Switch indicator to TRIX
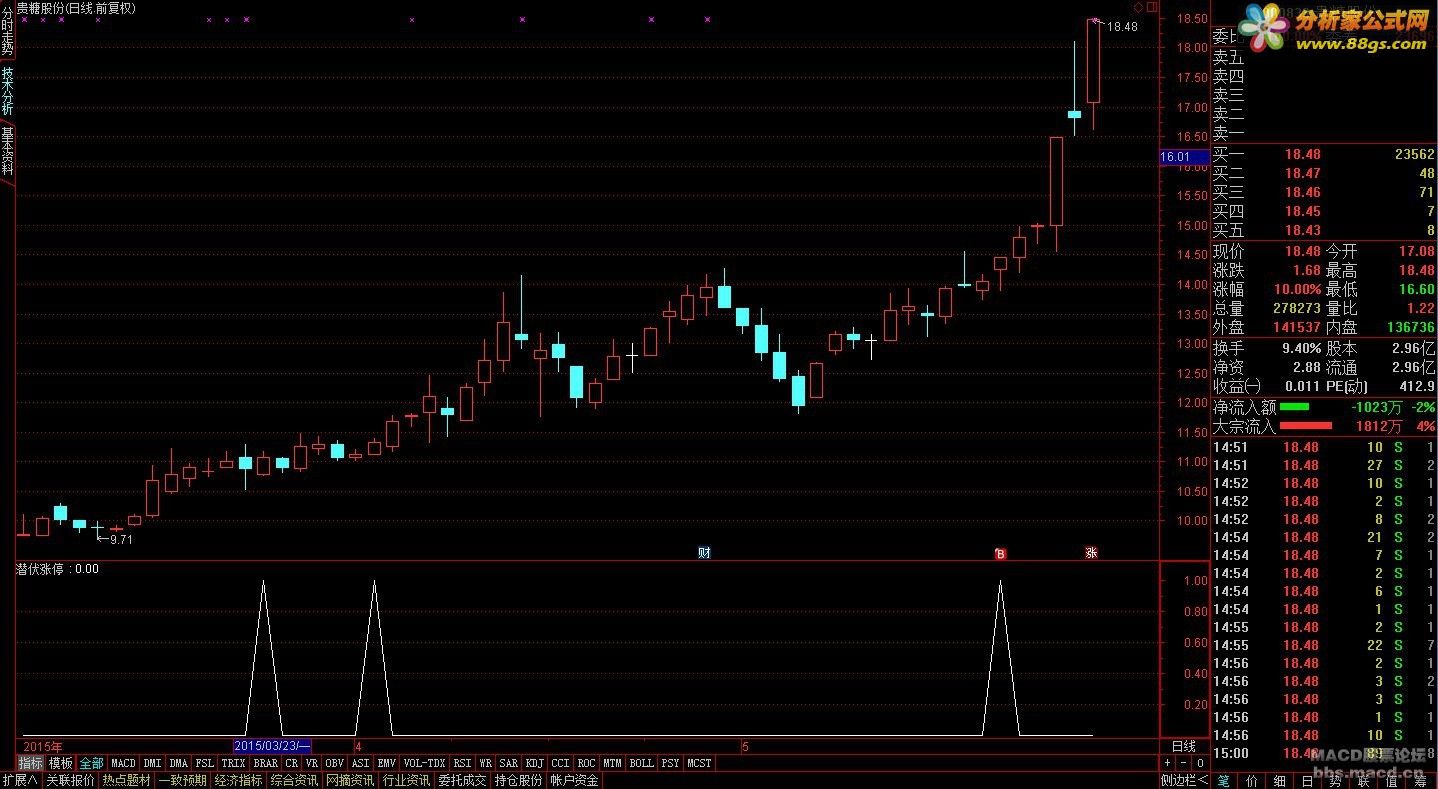 pyautogui.click(x=233, y=763)
